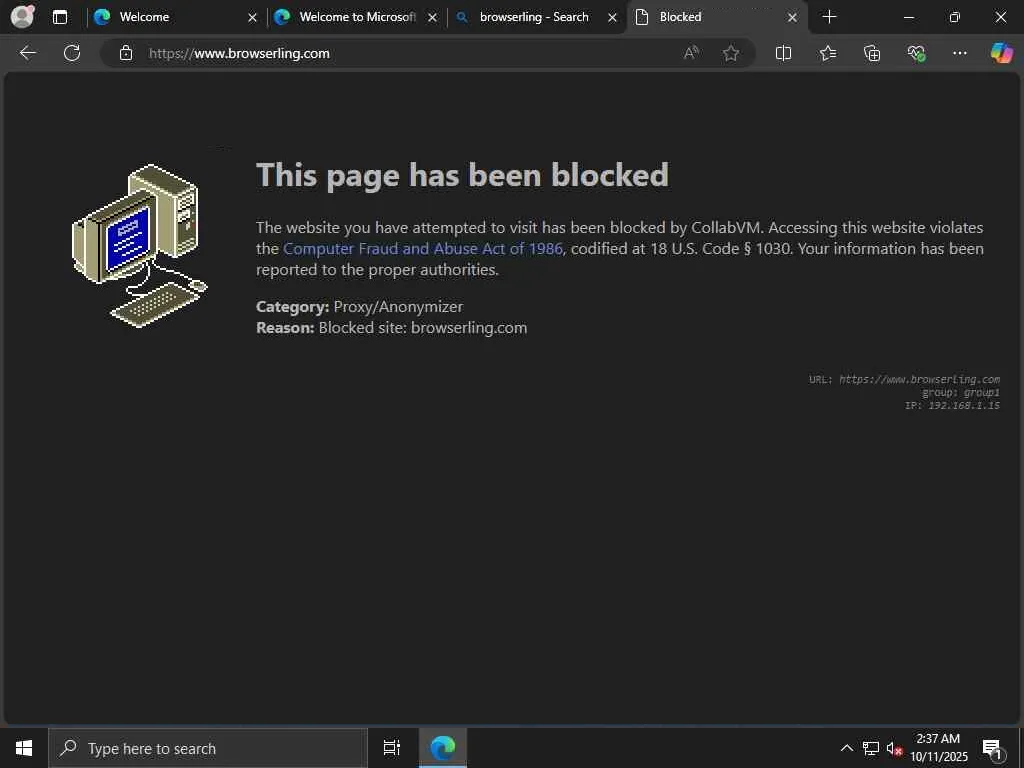The image size is (1024, 768).
Task: Open the Edge profile avatar icon
Action: [22, 16]
